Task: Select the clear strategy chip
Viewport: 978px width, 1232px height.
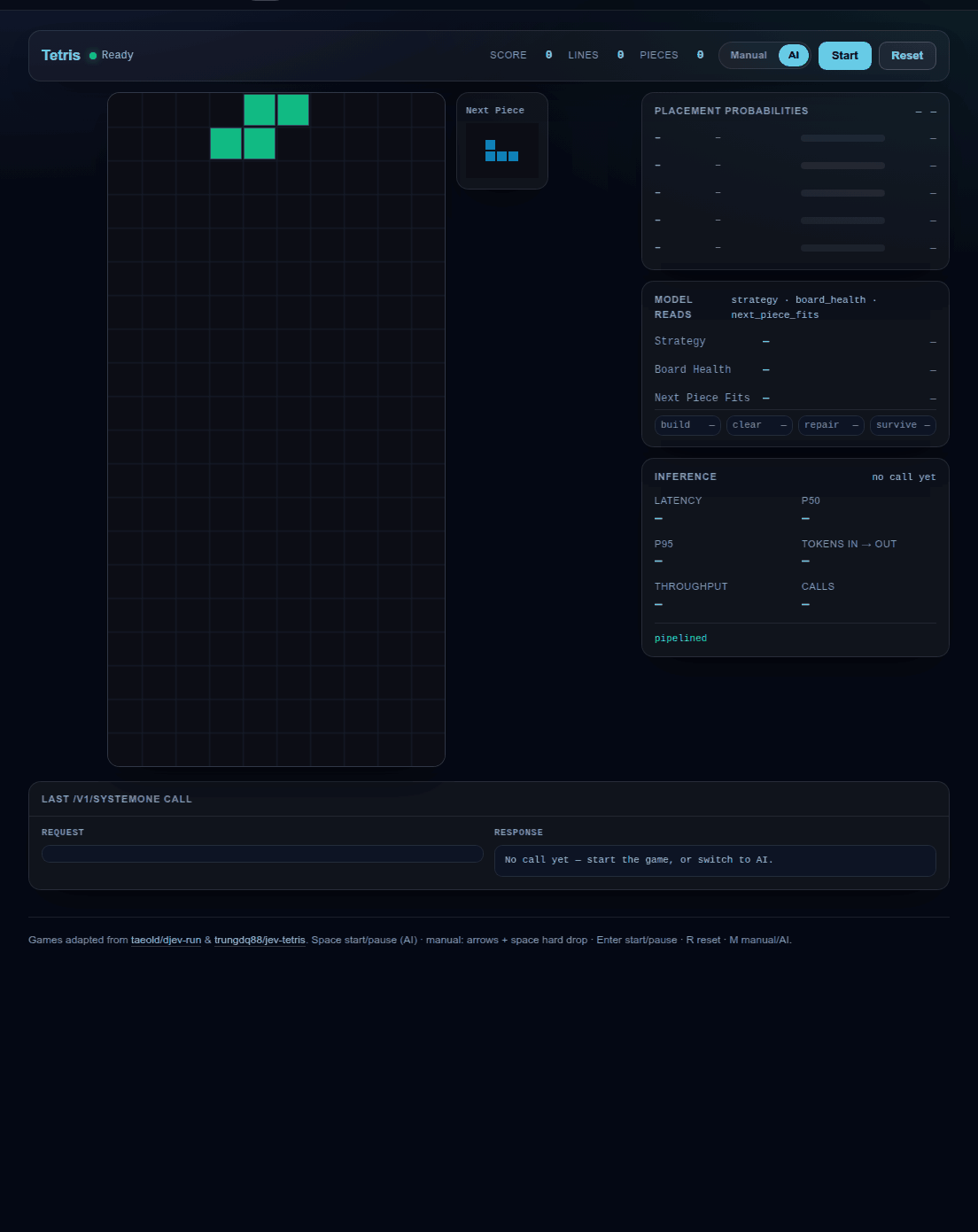Action: click(759, 425)
